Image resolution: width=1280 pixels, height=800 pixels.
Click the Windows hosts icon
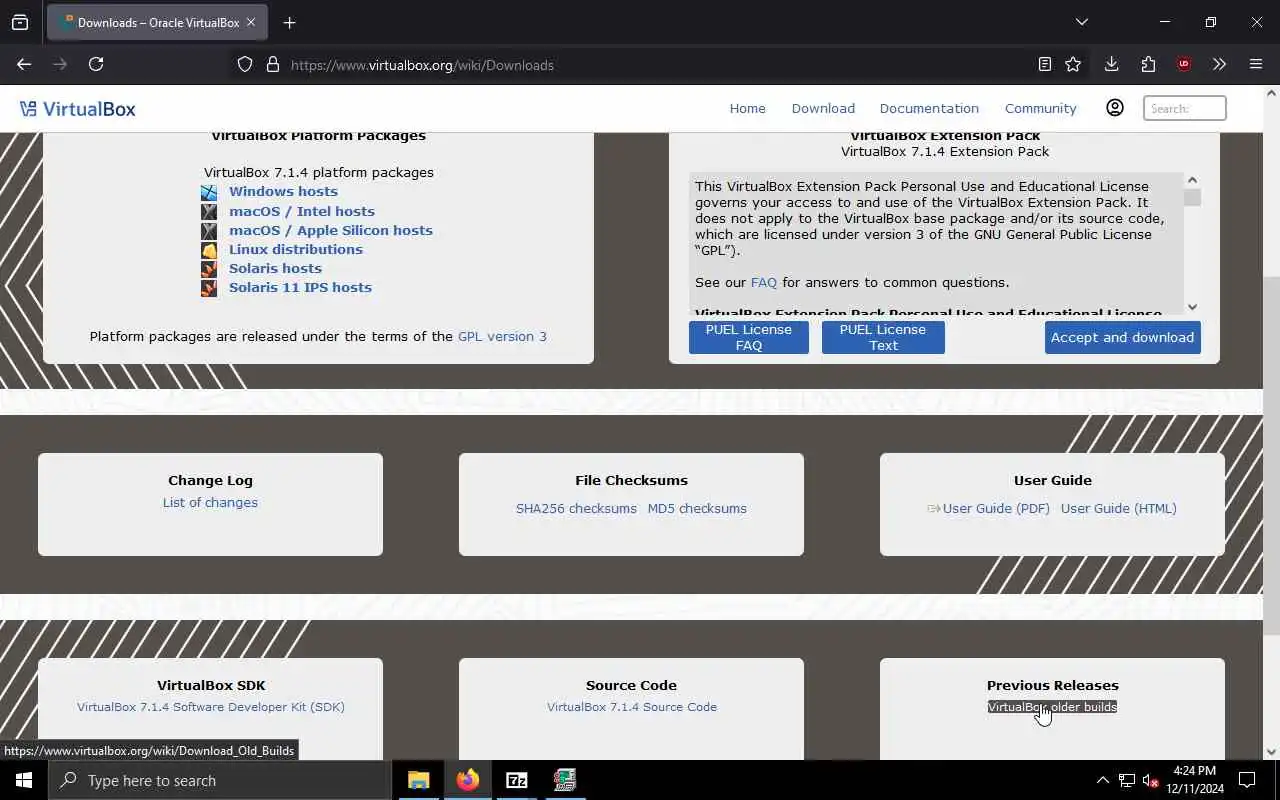209,192
